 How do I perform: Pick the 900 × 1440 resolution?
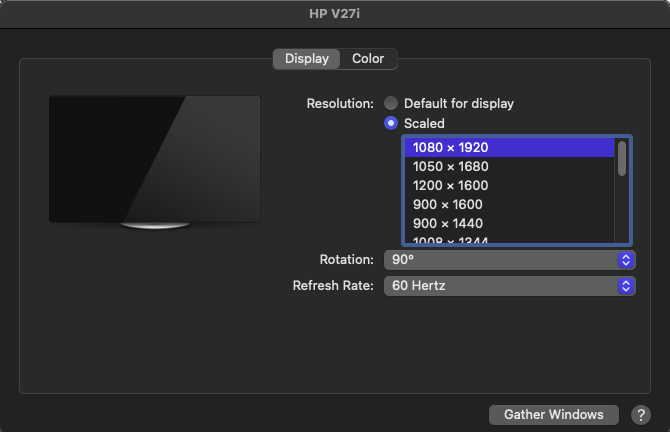tap(509, 223)
